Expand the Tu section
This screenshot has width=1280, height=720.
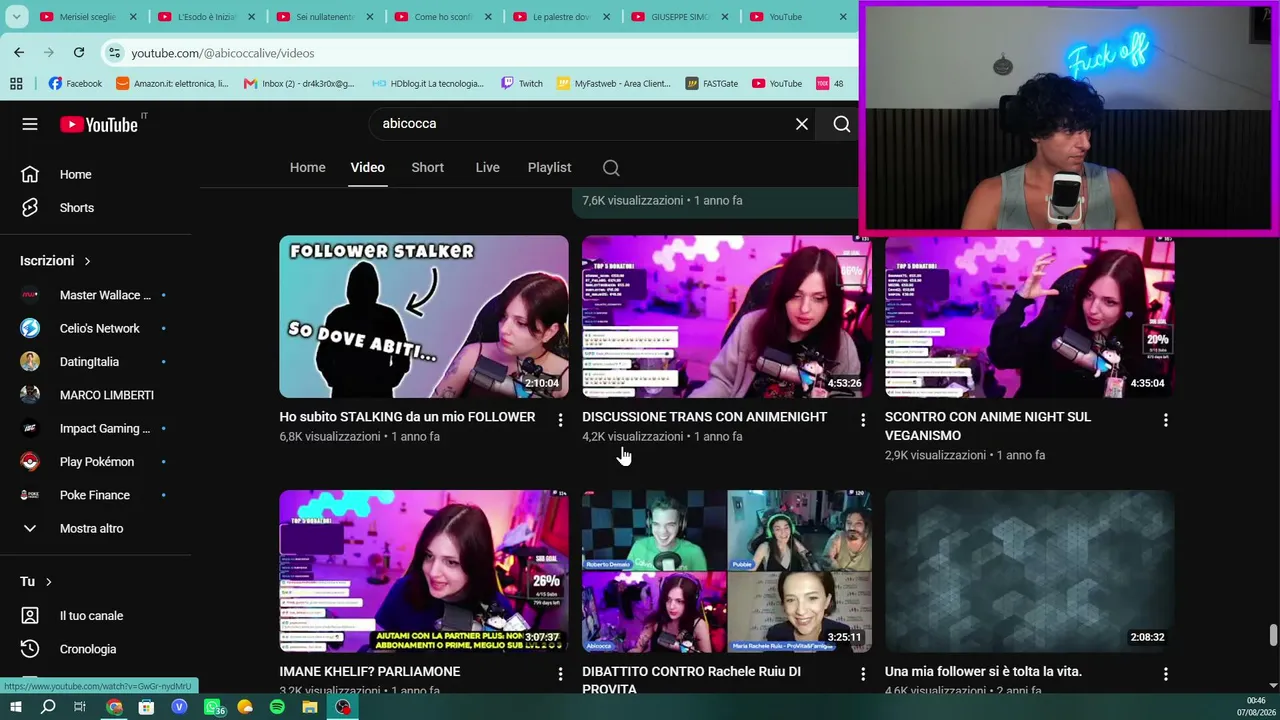(x=36, y=582)
